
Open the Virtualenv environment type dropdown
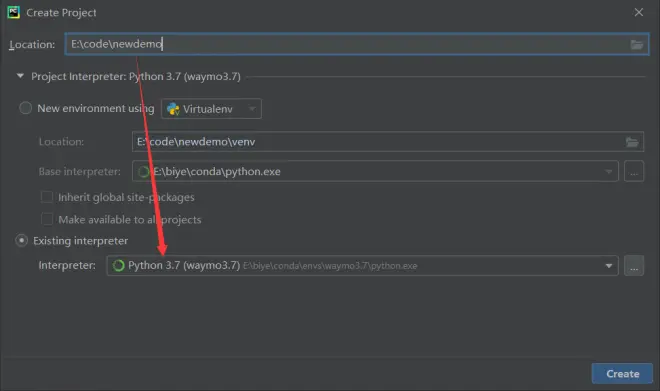[x=211, y=109]
